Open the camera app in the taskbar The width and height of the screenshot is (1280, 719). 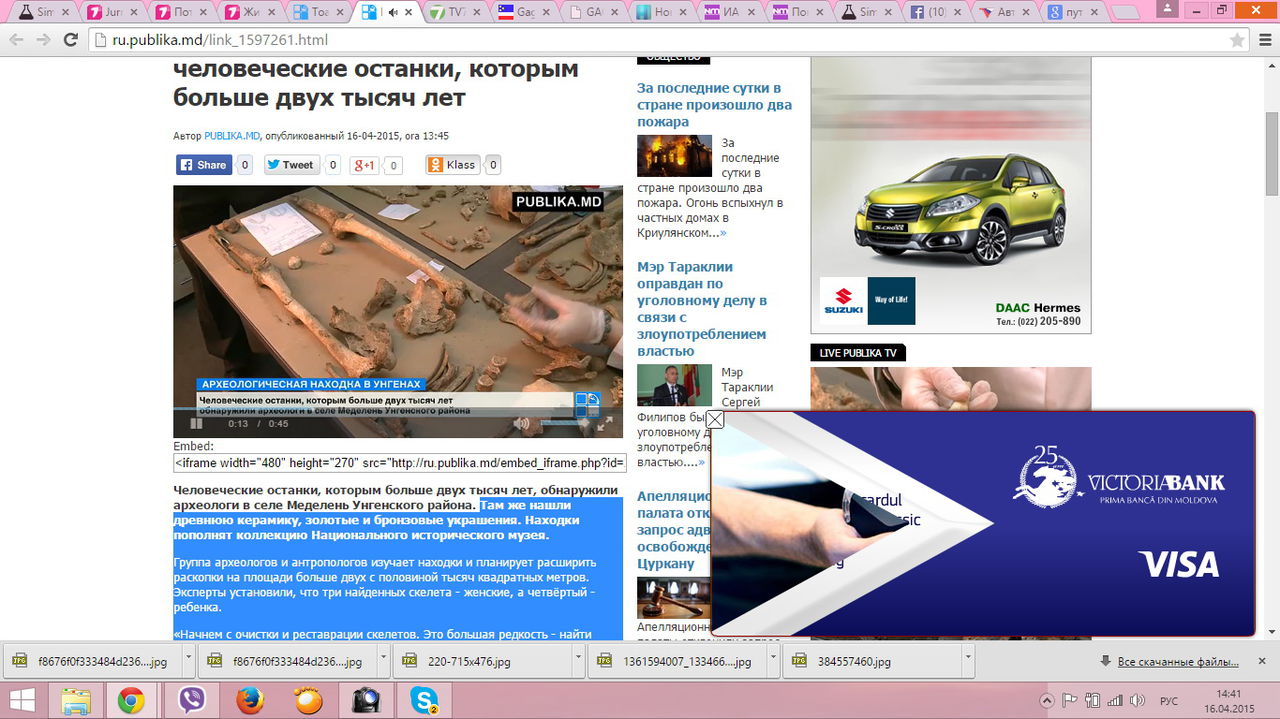367,700
